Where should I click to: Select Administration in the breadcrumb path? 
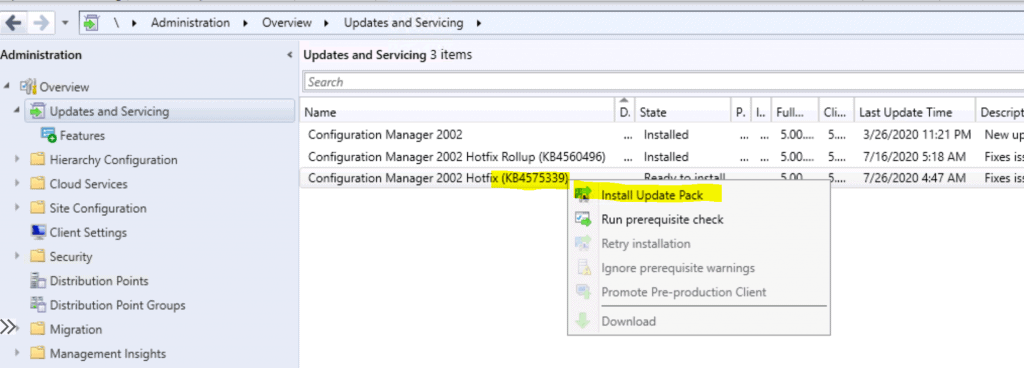190,23
